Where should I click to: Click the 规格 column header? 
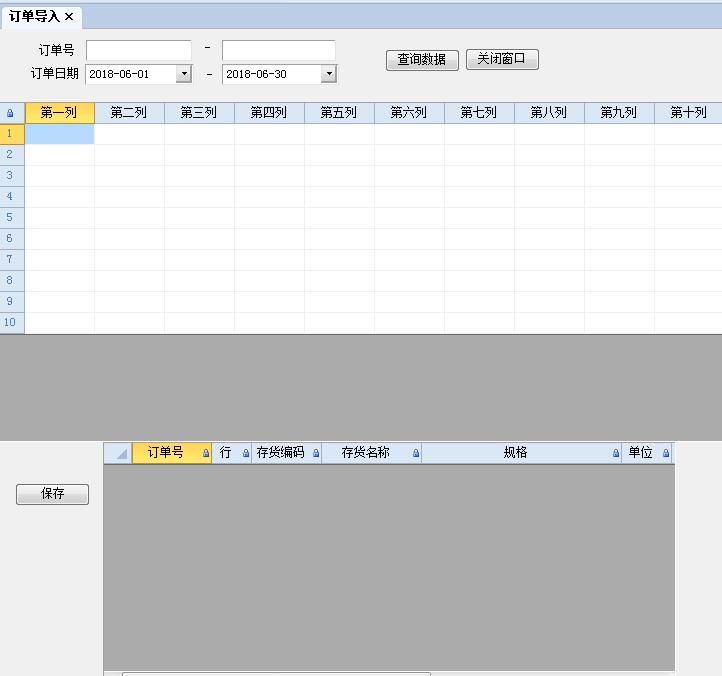click(x=521, y=453)
